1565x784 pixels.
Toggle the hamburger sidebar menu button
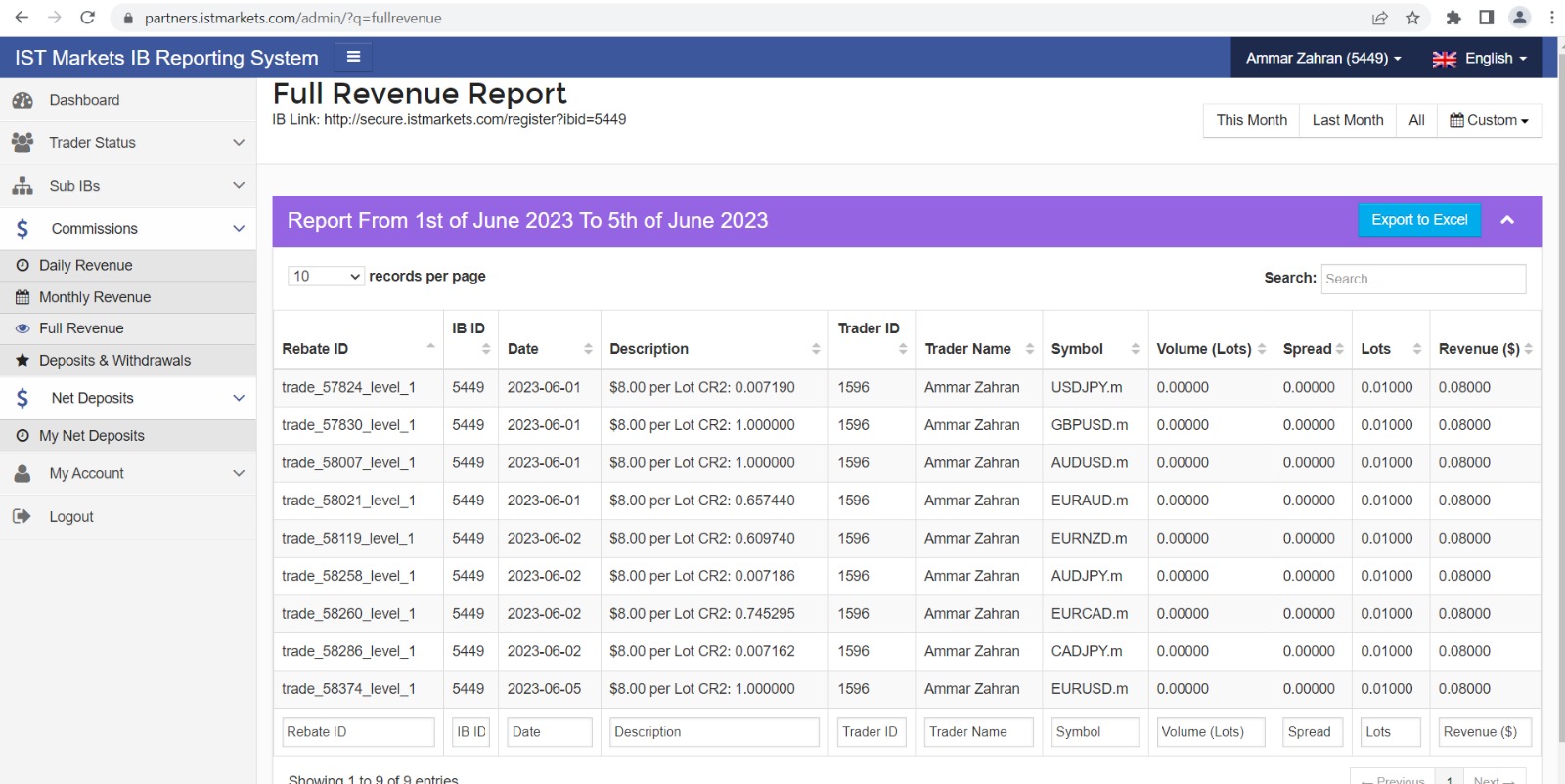[x=353, y=57]
